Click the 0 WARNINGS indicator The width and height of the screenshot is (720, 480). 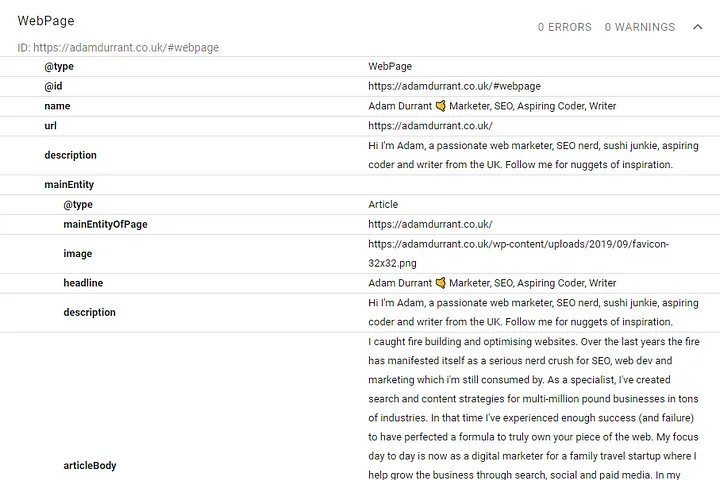pos(640,27)
